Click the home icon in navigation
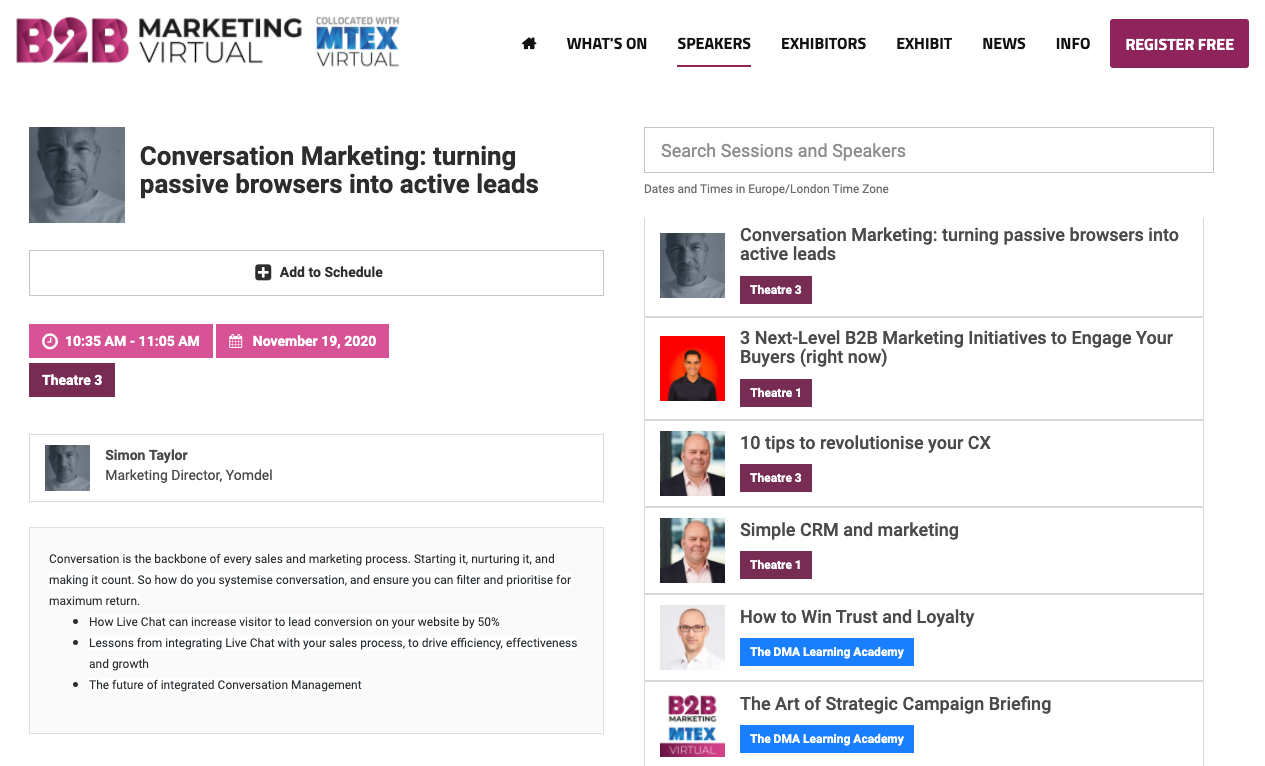The height and width of the screenshot is (766, 1265). pos(529,44)
